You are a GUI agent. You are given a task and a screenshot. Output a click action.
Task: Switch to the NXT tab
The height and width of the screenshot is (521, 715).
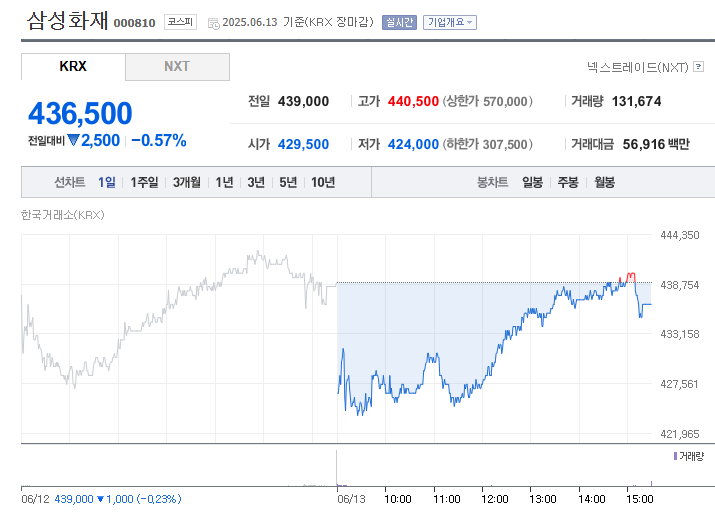click(x=177, y=67)
